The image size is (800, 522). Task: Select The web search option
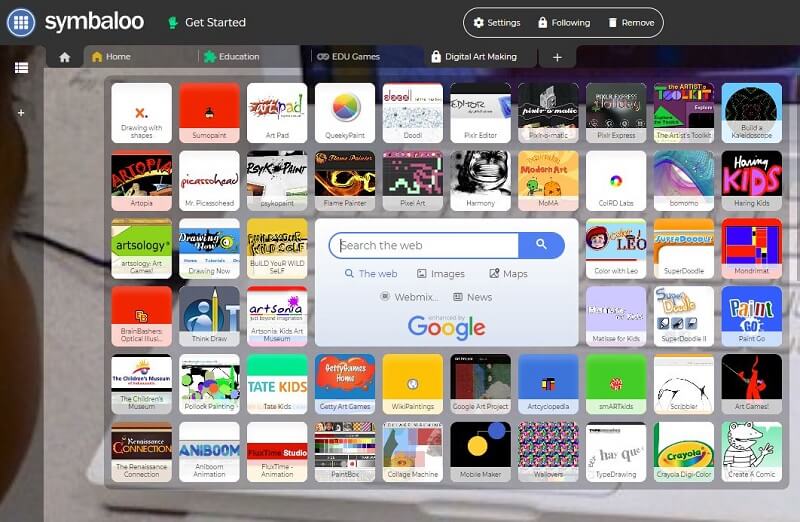tap(371, 274)
